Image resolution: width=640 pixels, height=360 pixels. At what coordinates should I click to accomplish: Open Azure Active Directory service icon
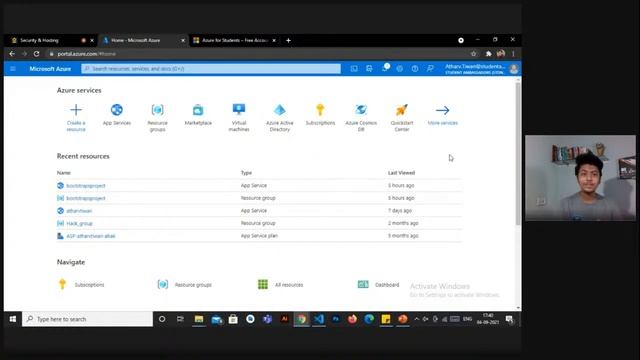coord(280,110)
